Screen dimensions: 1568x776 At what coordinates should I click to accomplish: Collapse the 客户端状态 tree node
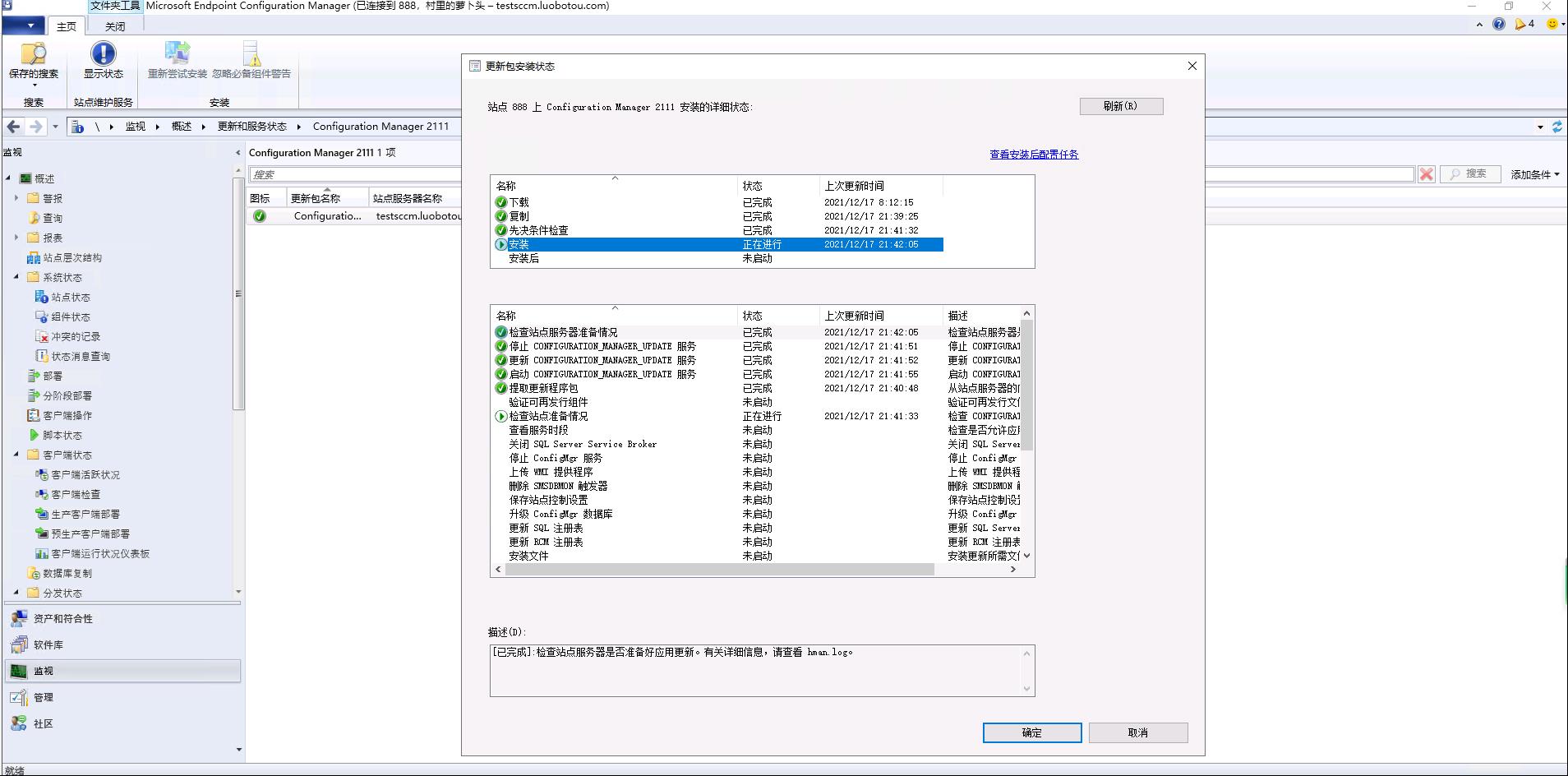[16, 455]
